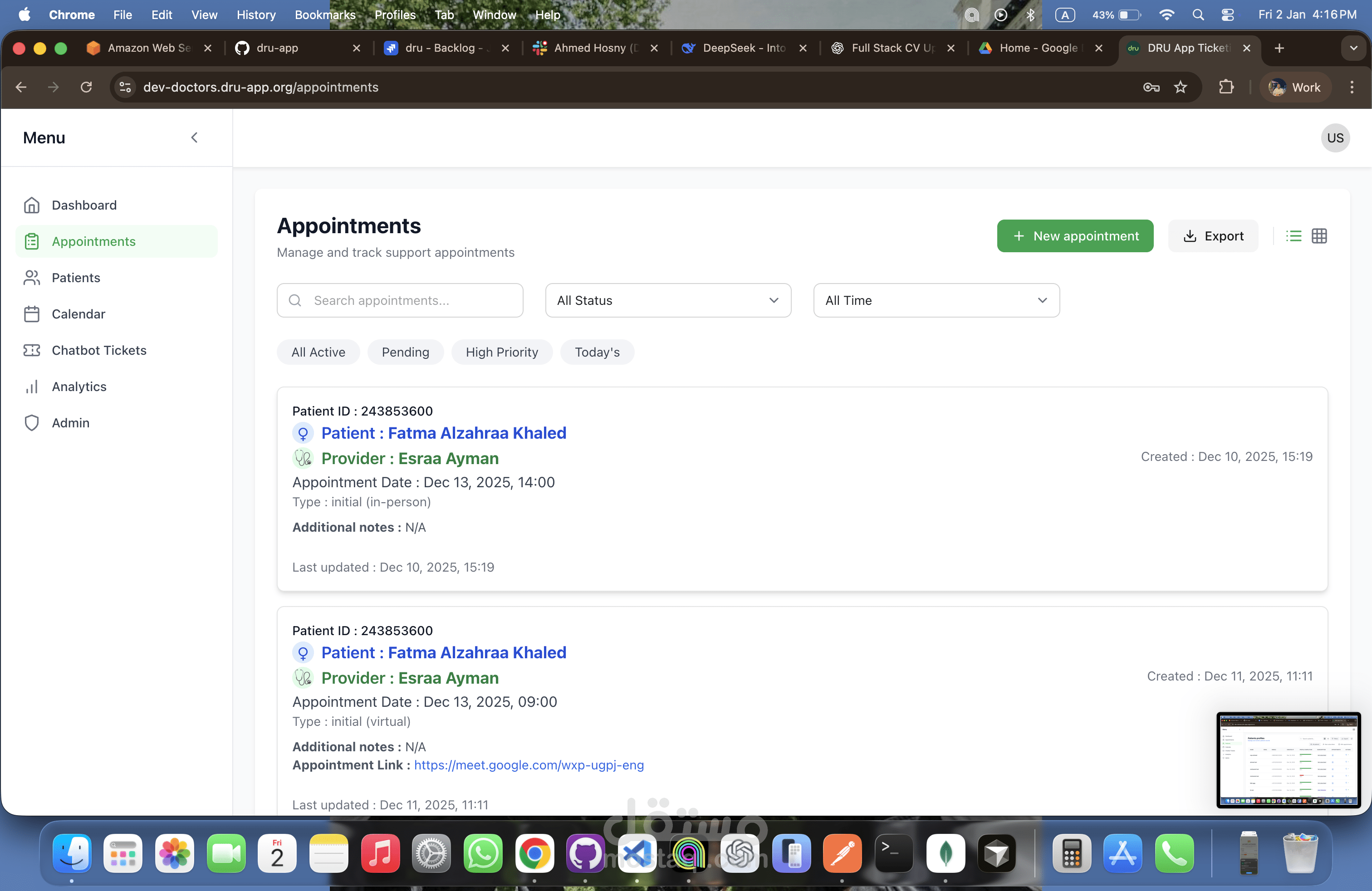Screen dimensions: 1372x891
Task: Bookmark page with the star icon
Action: [x=1181, y=87]
